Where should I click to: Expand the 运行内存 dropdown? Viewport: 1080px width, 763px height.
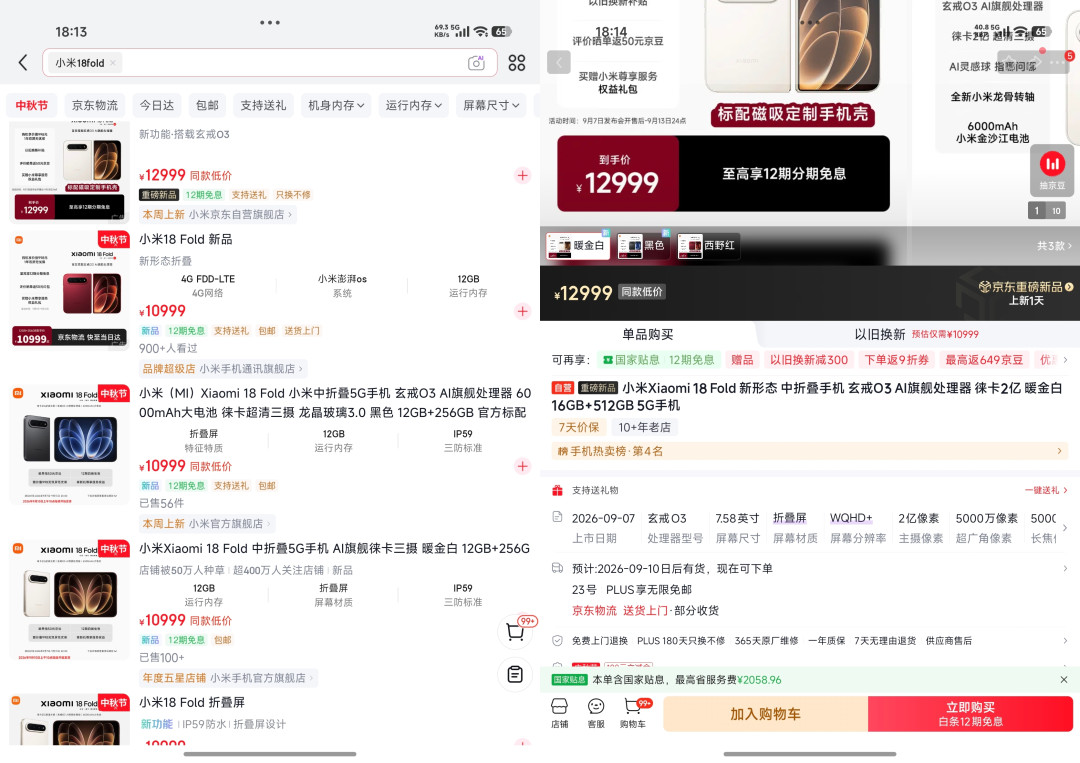(413, 105)
